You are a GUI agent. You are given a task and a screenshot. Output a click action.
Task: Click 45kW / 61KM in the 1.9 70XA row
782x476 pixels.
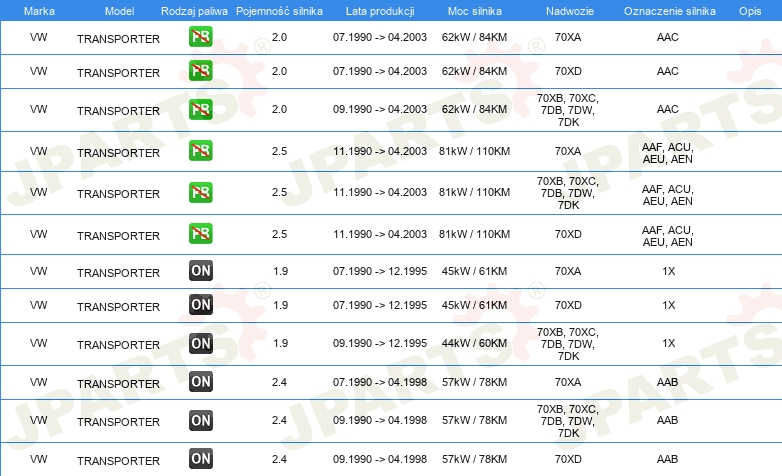(x=474, y=271)
